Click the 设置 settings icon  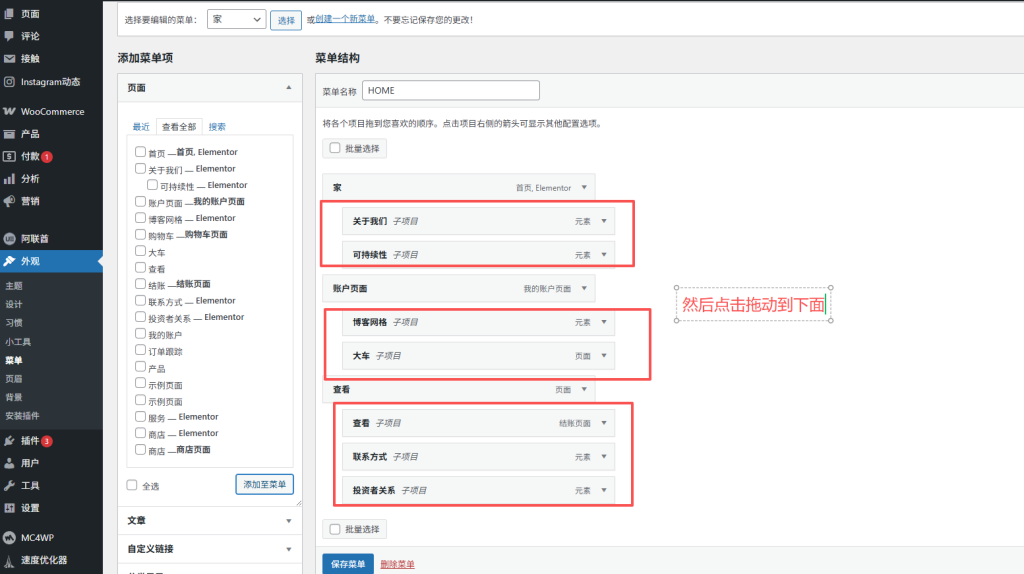[x=9, y=507]
